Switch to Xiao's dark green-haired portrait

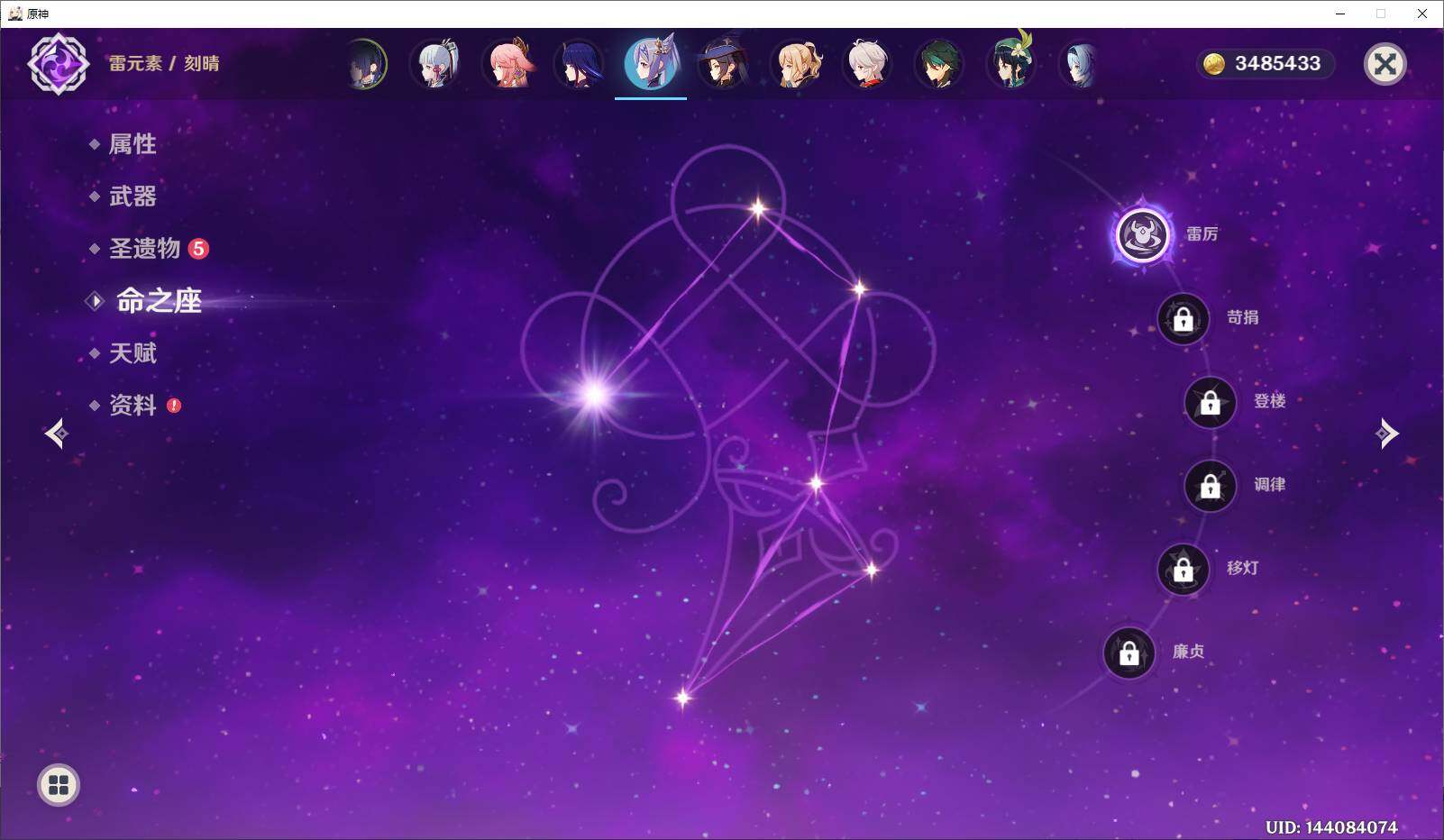939,64
